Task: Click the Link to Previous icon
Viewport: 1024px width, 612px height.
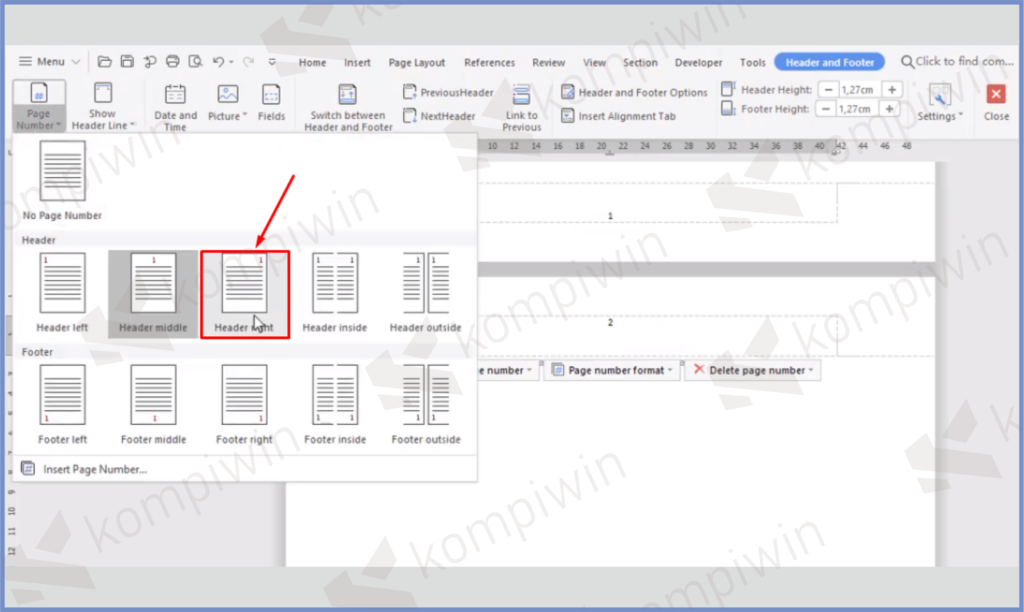Action: click(x=521, y=96)
